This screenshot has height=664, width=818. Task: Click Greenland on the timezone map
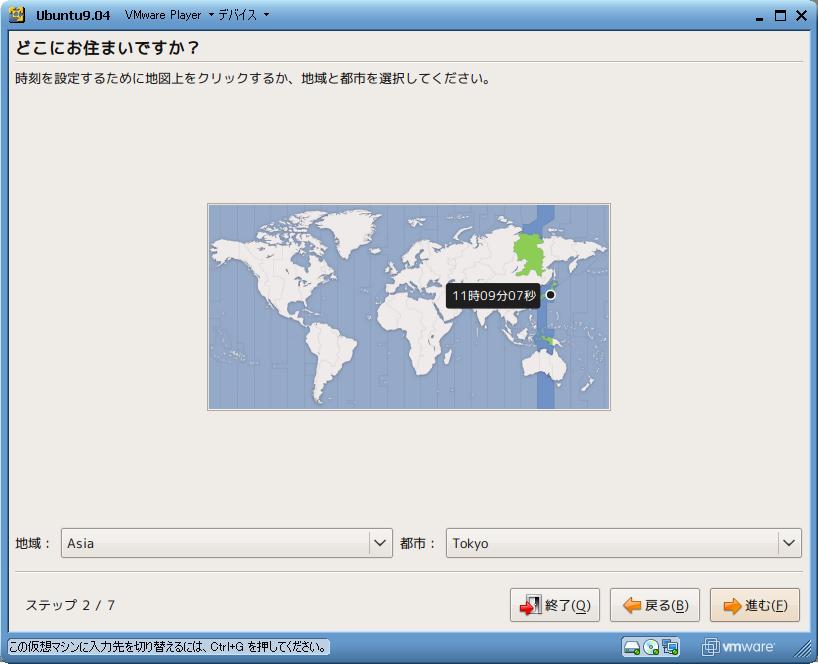pyautogui.click(x=356, y=230)
